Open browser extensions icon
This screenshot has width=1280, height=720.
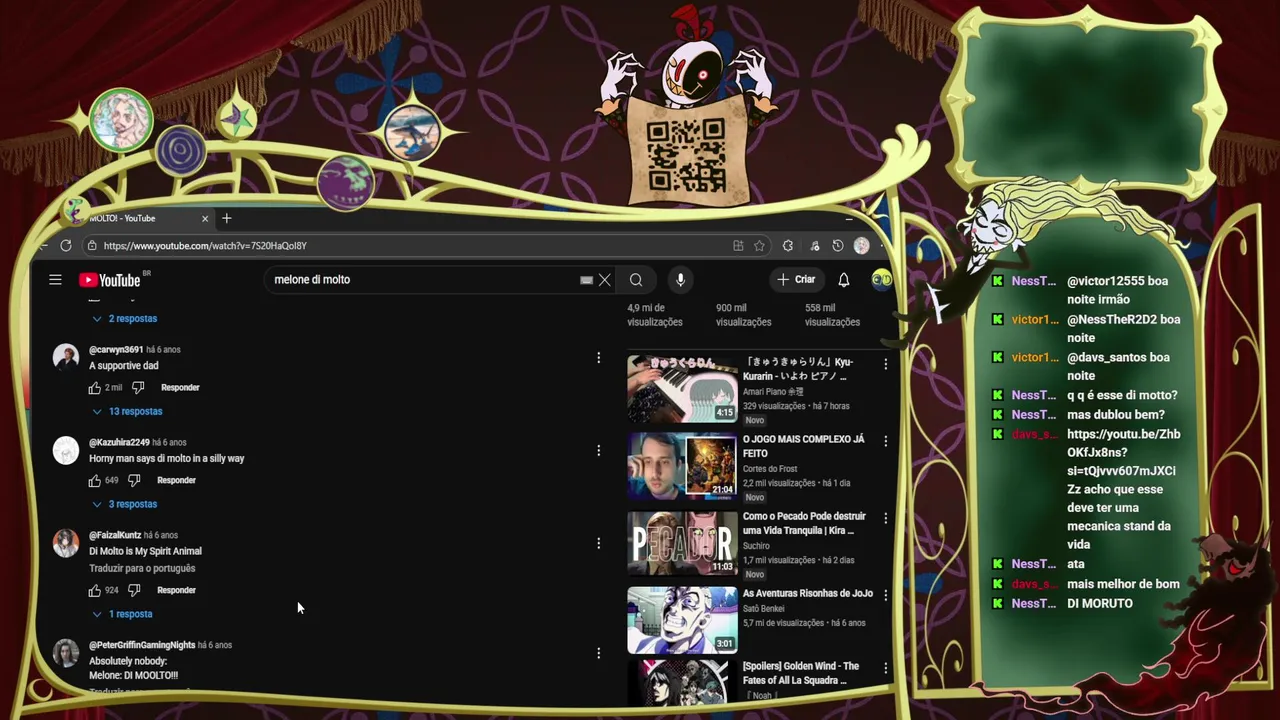[x=788, y=245]
